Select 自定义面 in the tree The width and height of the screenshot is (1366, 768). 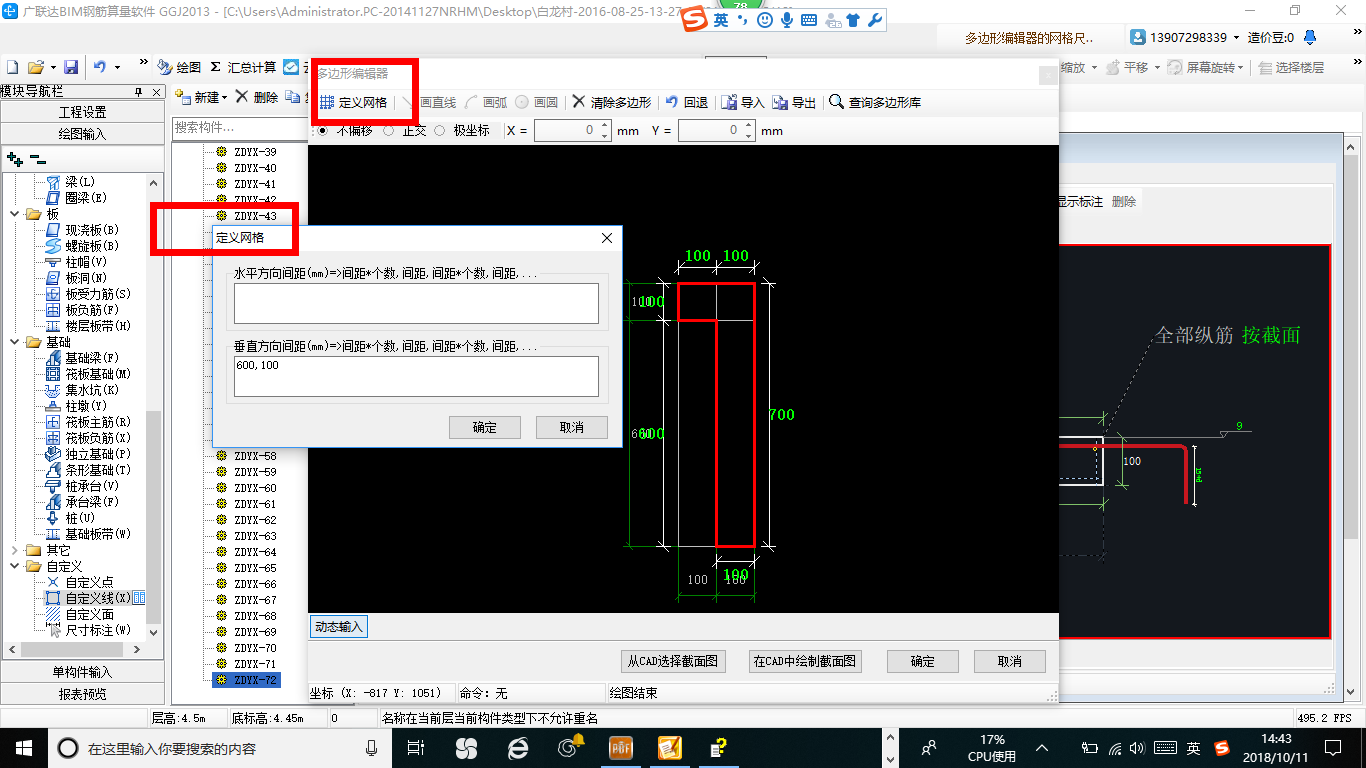pos(80,614)
